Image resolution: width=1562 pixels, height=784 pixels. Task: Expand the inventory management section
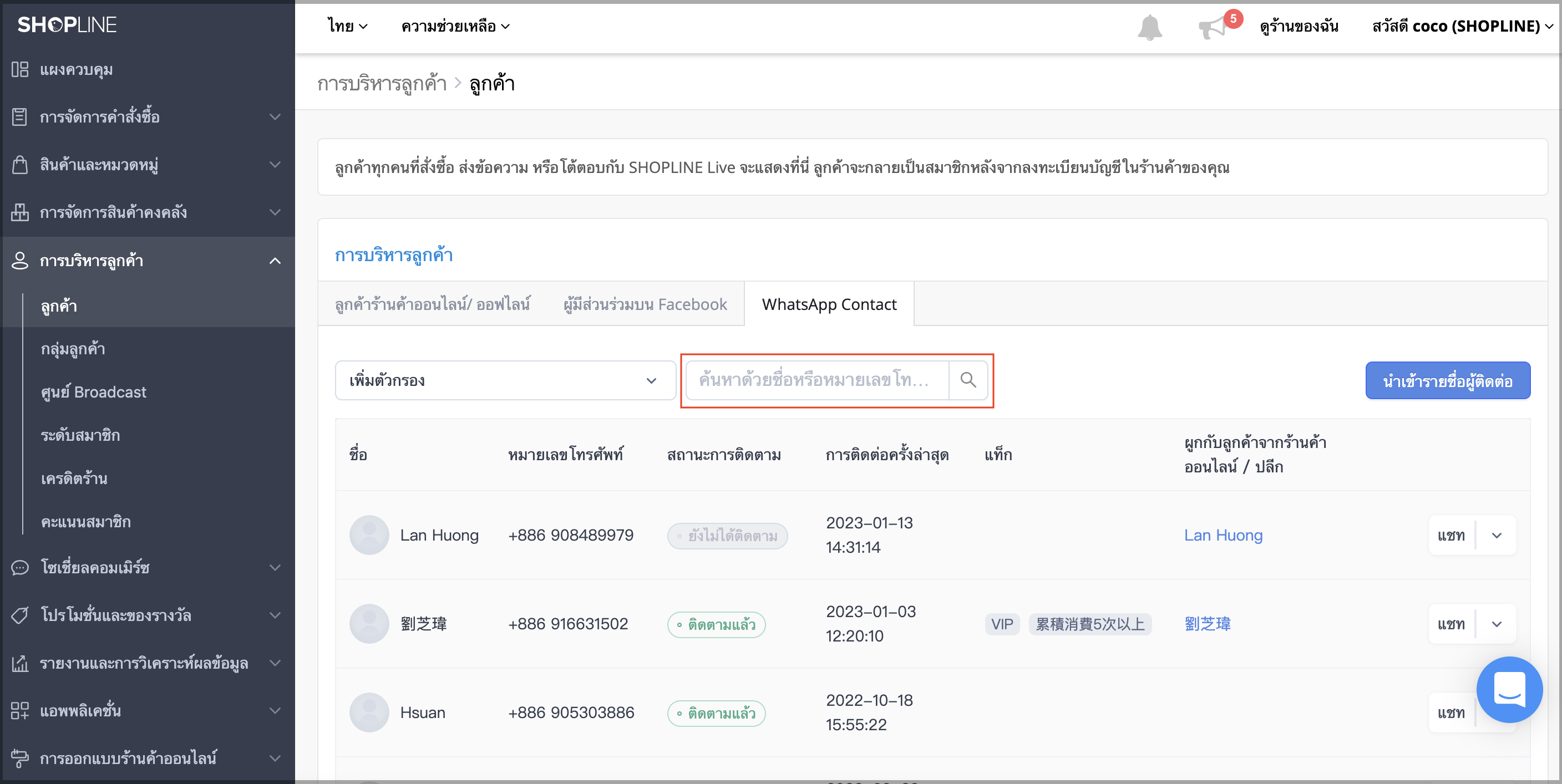pyautogui.click(x=275, y=212)
